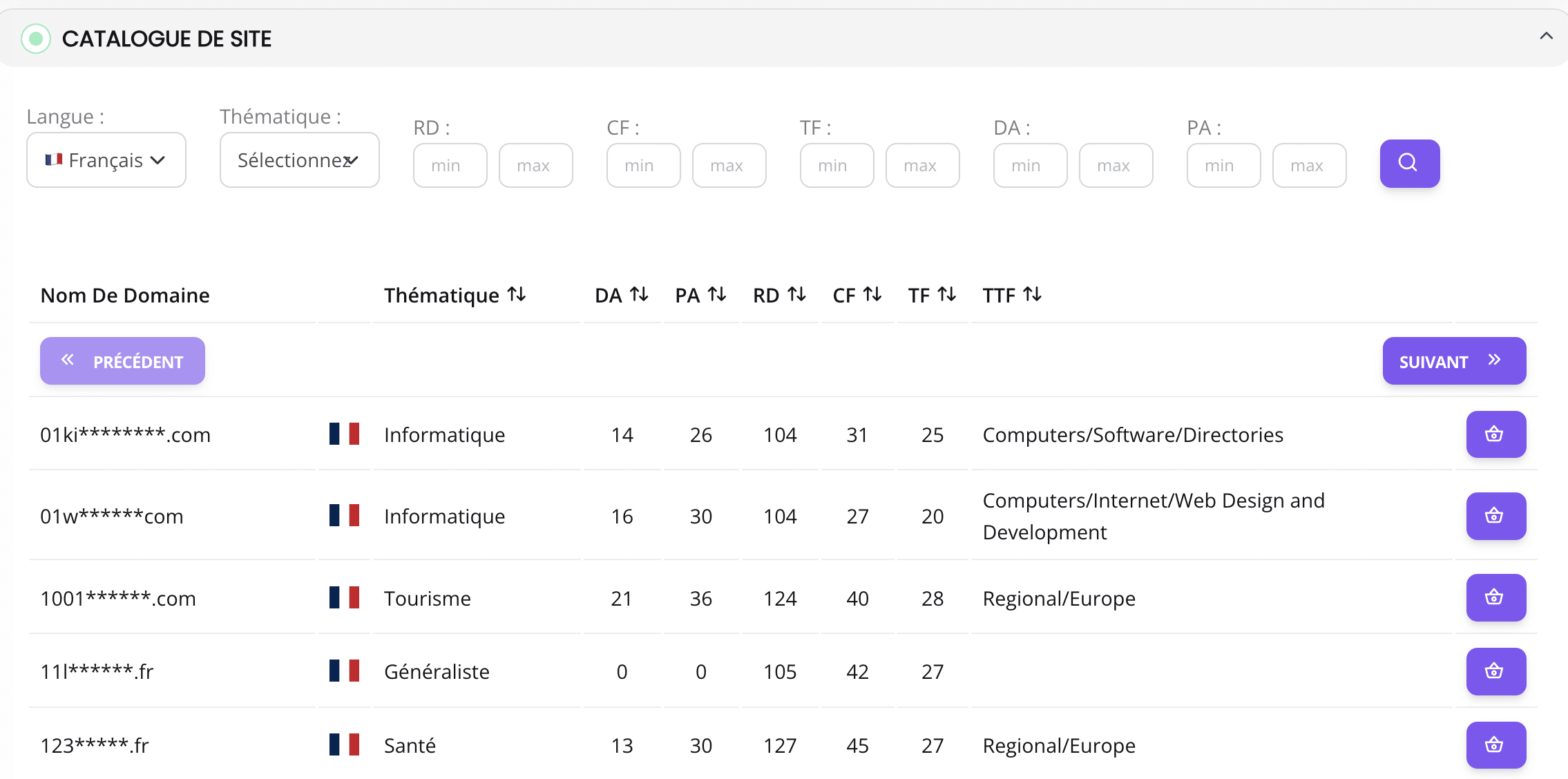The width and height of the screenshot is (1568, 779).
Task: Click the Nom De Domaine column header
Action: 125,296
